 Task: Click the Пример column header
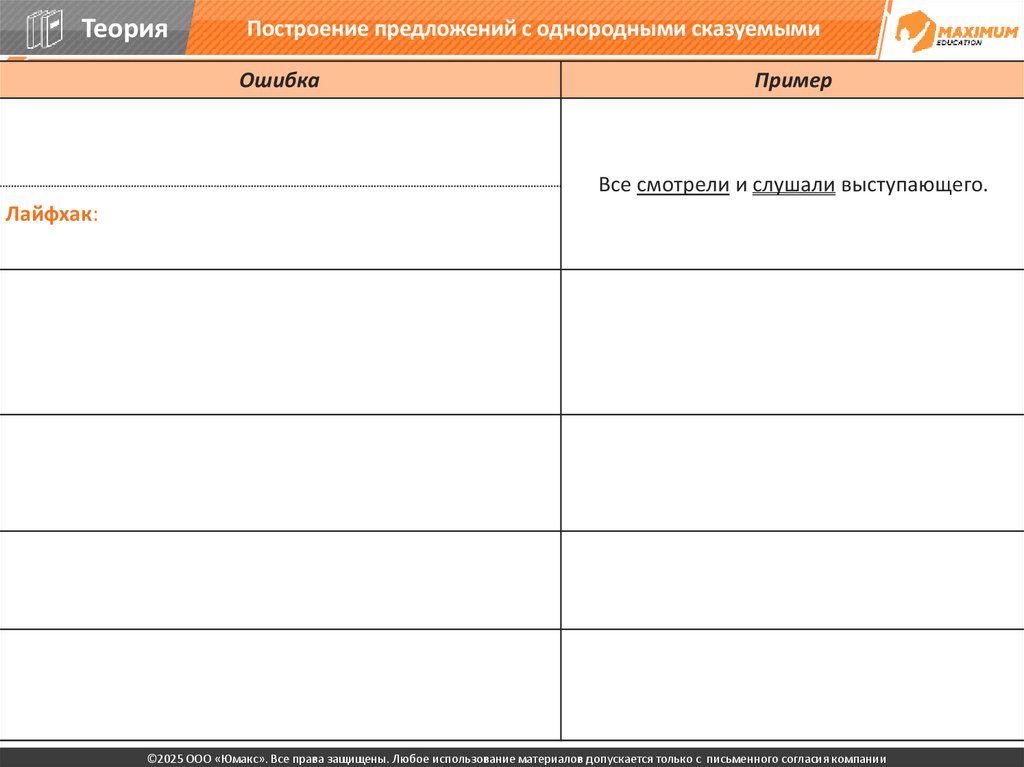793,80
